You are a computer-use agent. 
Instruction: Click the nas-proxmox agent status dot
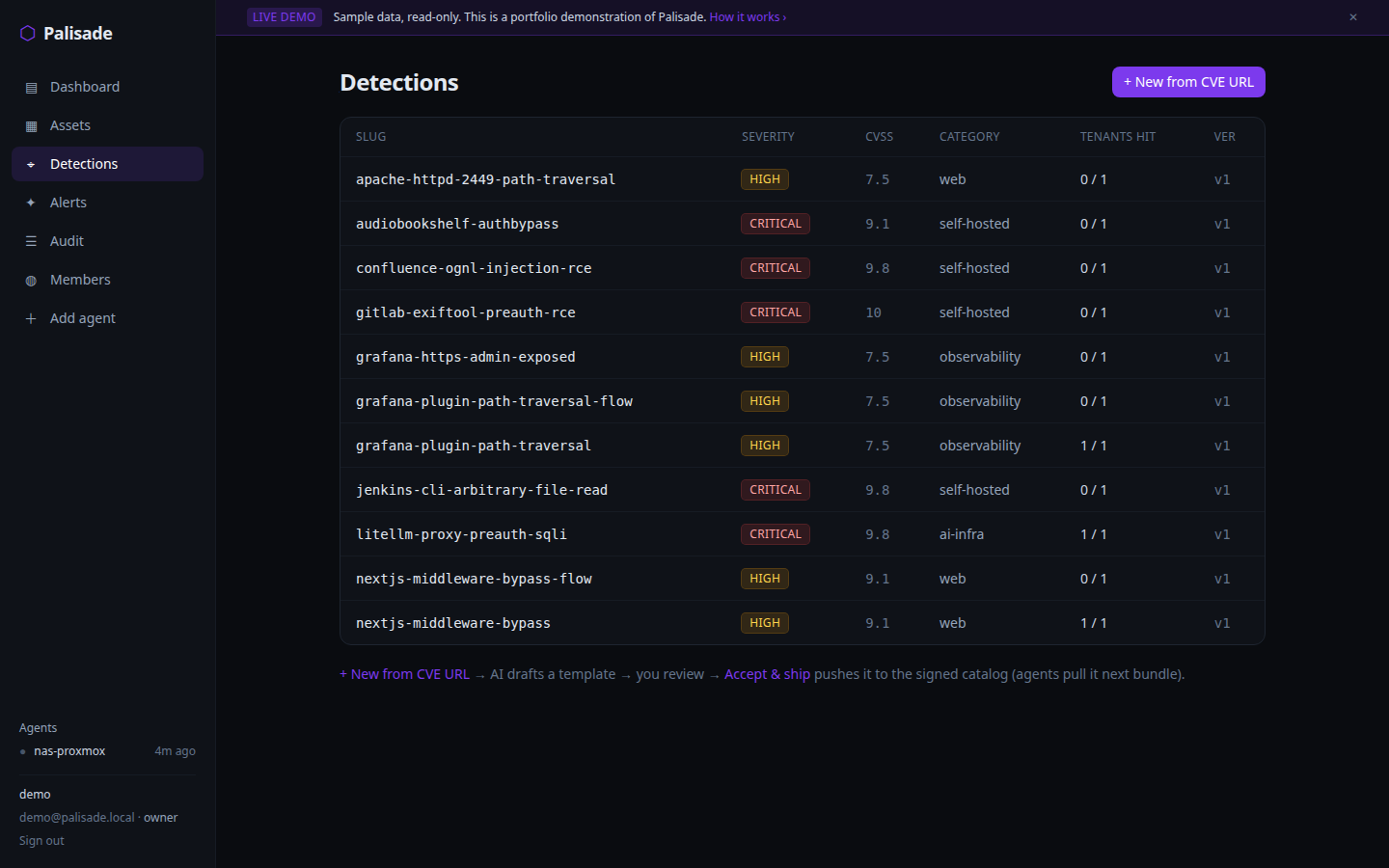[x=22, y=751]
